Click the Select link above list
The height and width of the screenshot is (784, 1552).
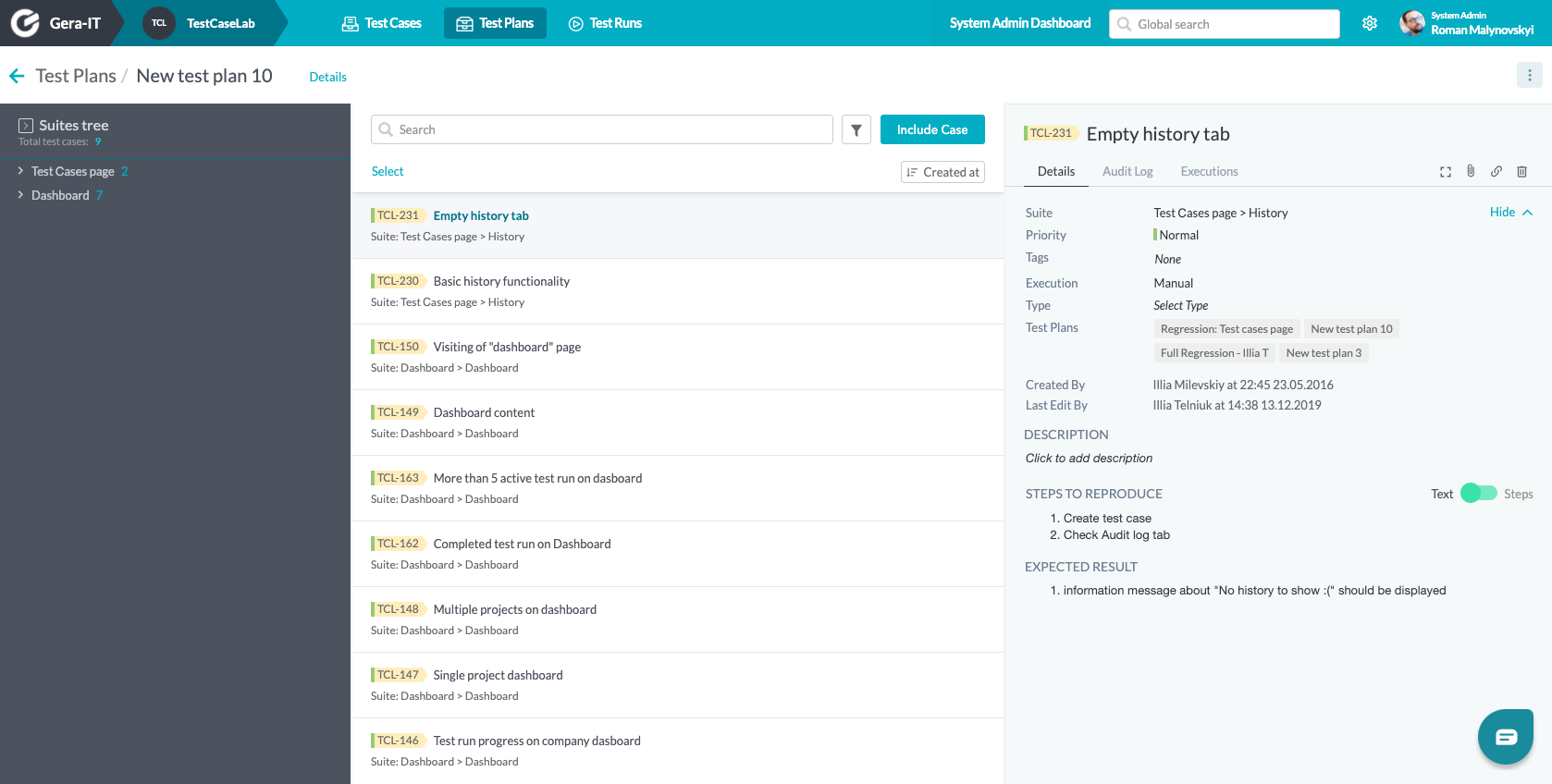click(388, 171)
